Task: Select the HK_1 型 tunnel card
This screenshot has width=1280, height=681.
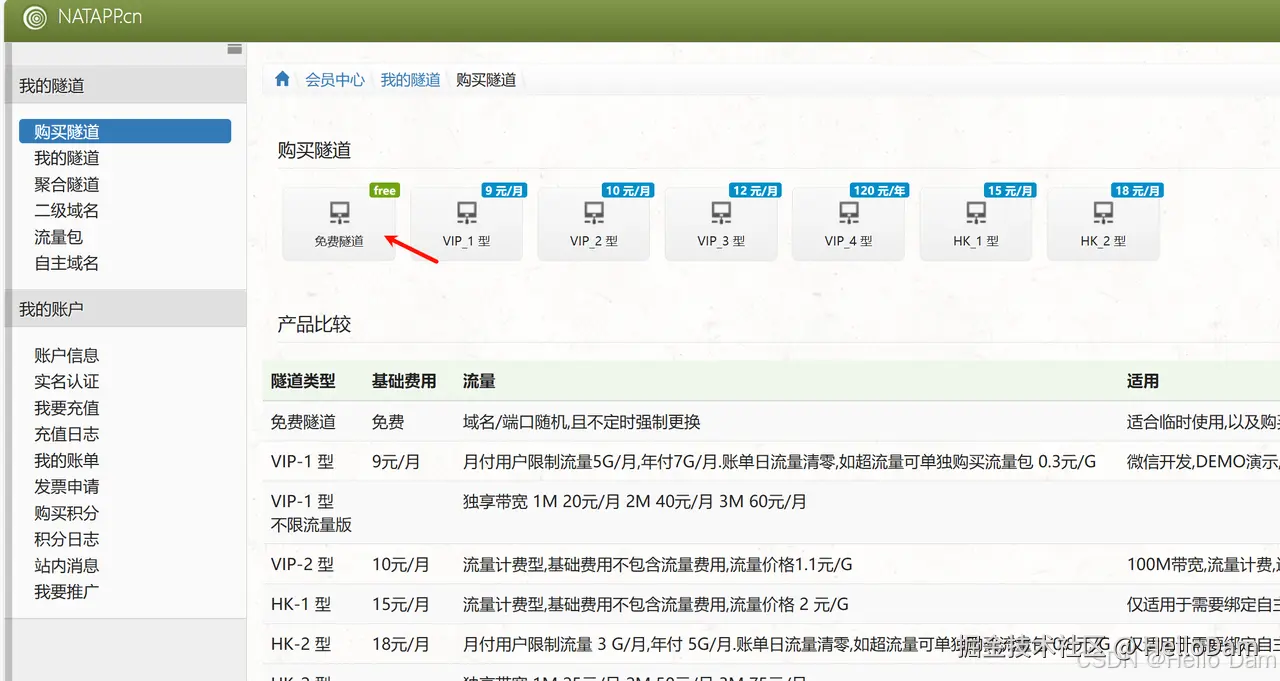Action: click(x=976, y=224)
